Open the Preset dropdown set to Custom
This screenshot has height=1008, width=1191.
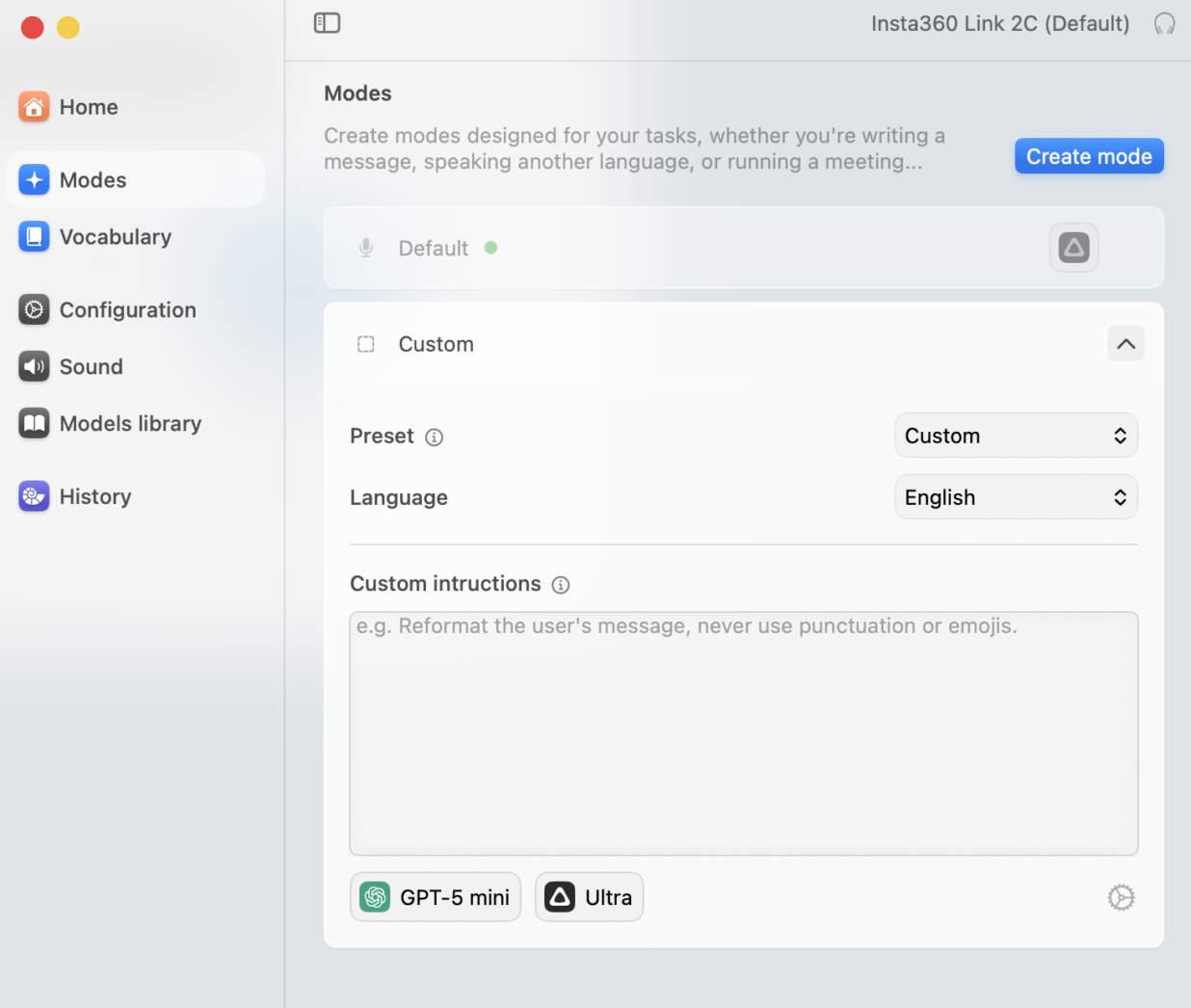click(1016, 436)
